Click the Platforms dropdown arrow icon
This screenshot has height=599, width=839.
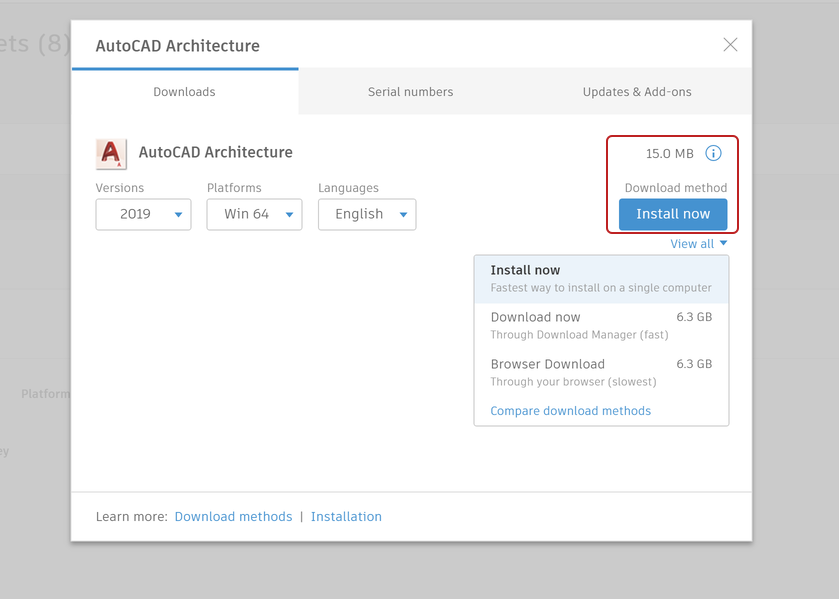291,214
